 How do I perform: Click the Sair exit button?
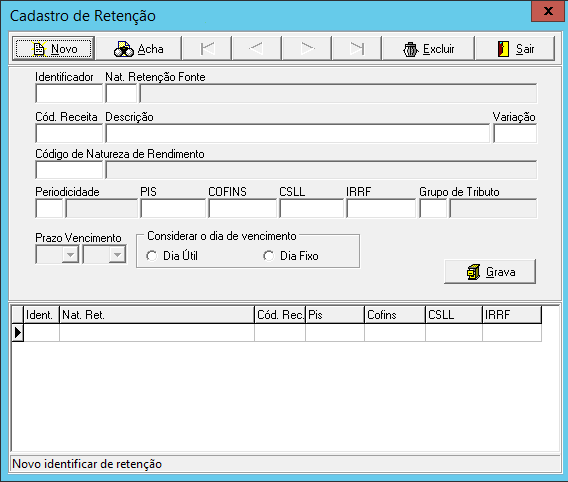(515, 48)
